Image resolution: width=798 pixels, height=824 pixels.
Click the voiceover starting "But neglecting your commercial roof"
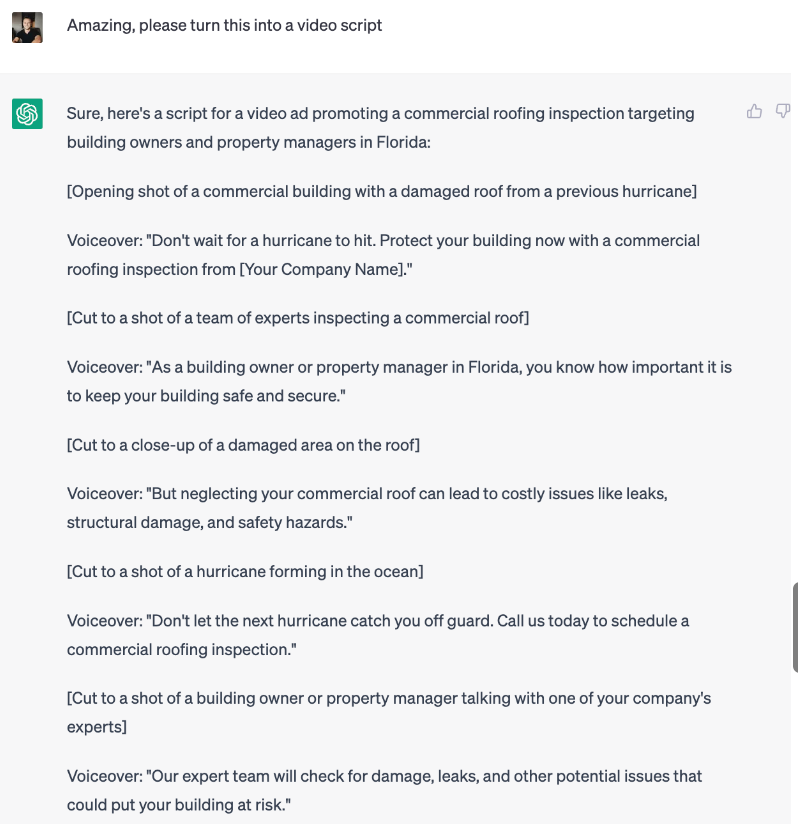tap(367, 494)
